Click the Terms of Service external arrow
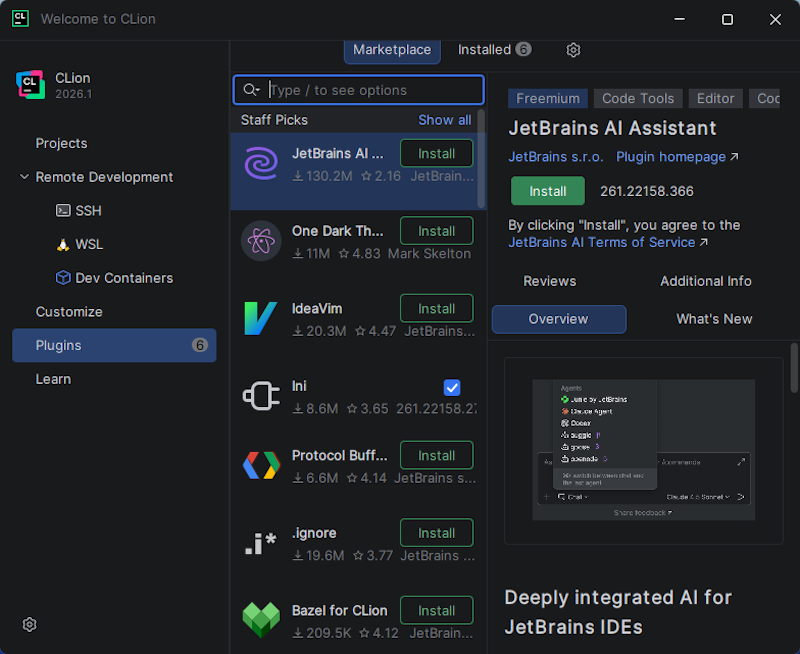The height and width of the screenshot is (654, 800). click(x=704, y=242)
